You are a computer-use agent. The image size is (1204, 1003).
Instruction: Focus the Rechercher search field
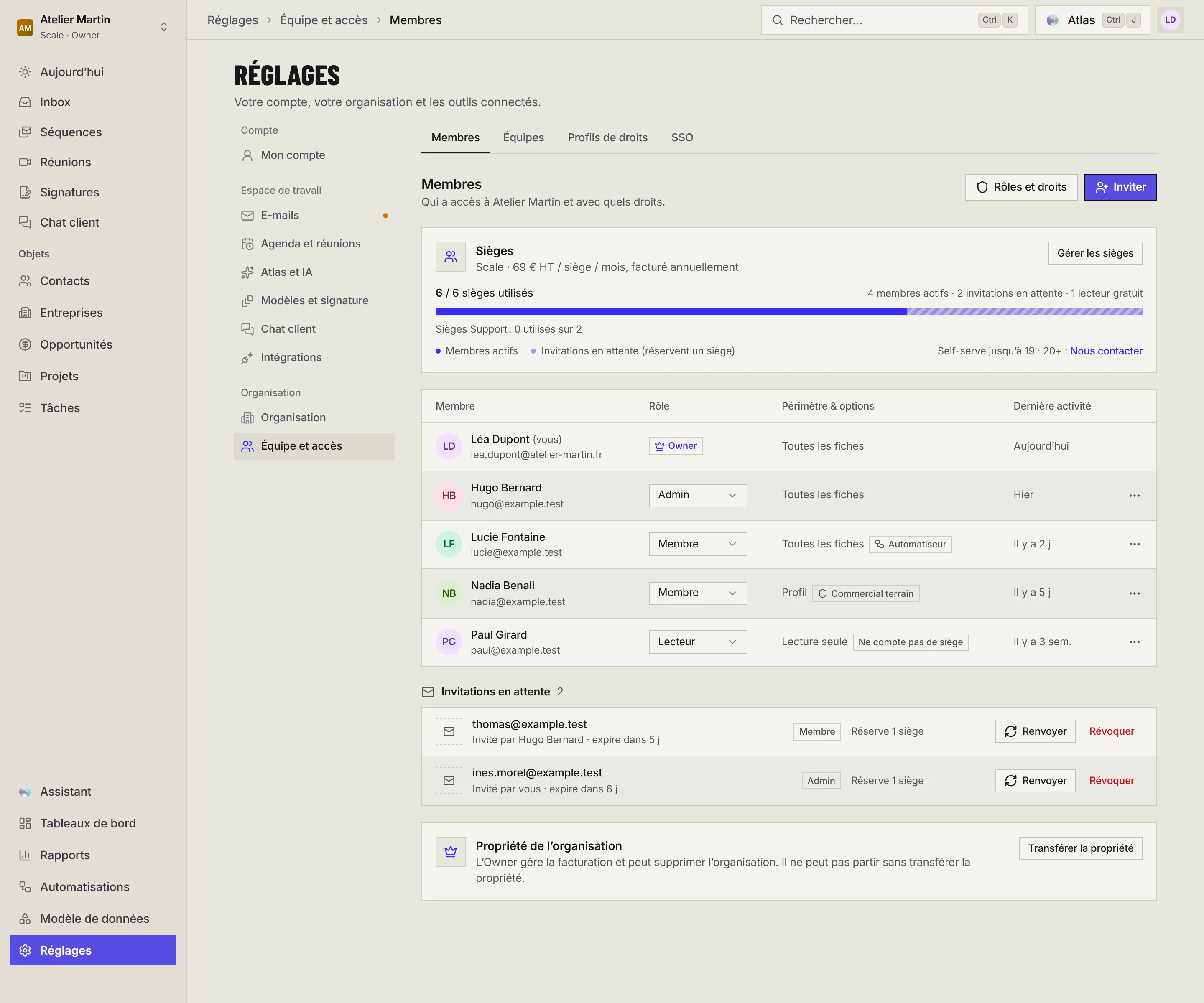point(894,20)
